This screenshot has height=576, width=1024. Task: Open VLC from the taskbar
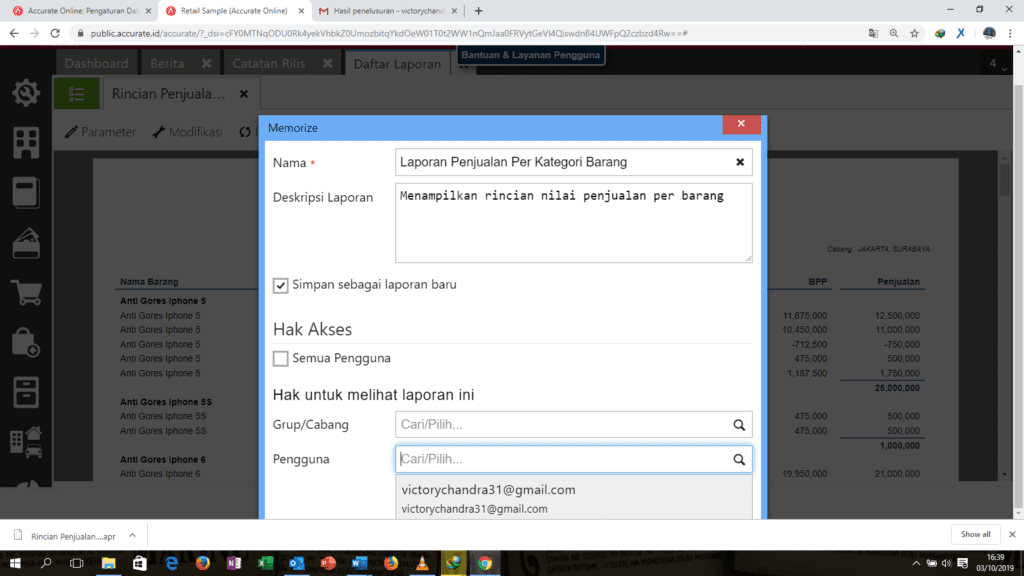coord(422,563)
